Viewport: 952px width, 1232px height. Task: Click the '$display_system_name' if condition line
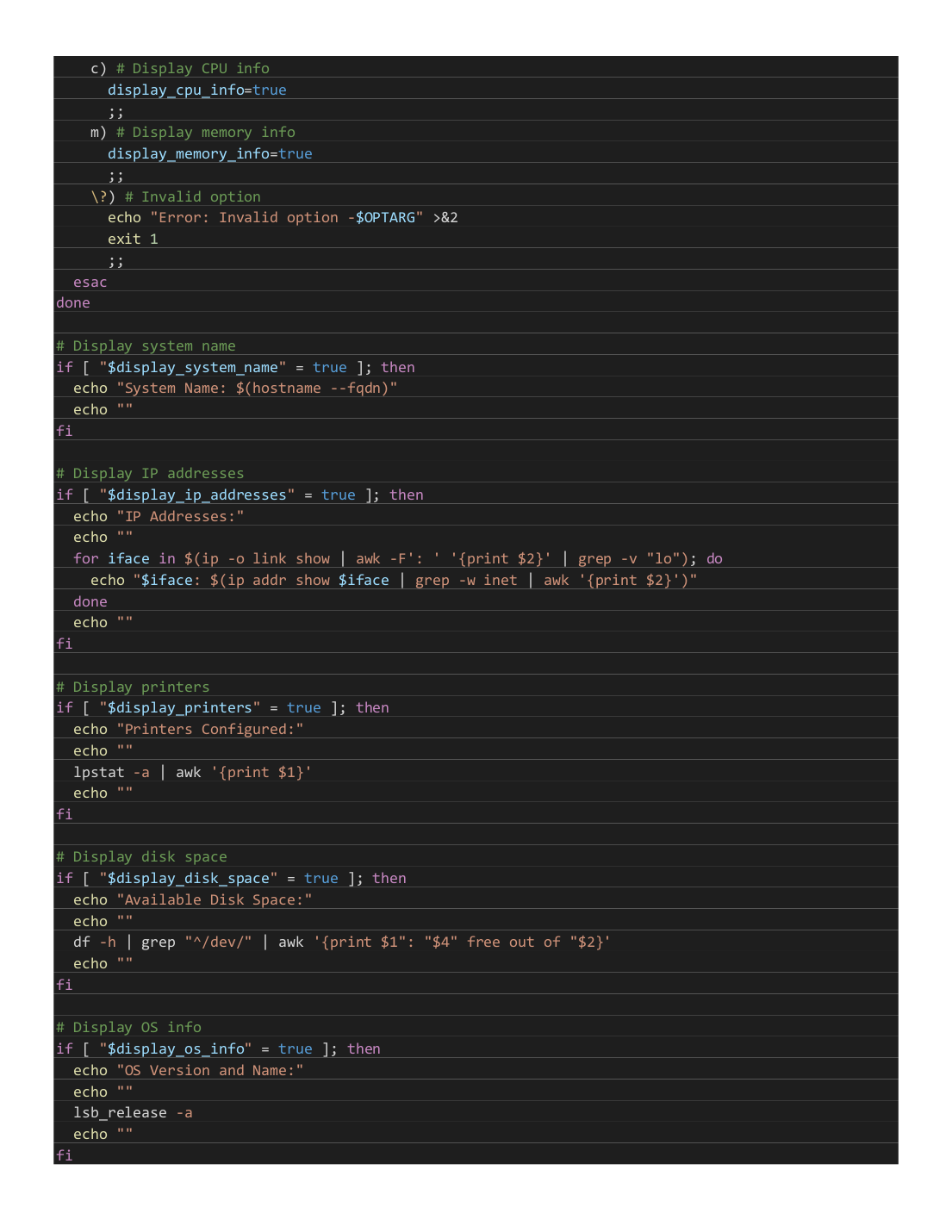pyautogui.click(x=235, y=367)
